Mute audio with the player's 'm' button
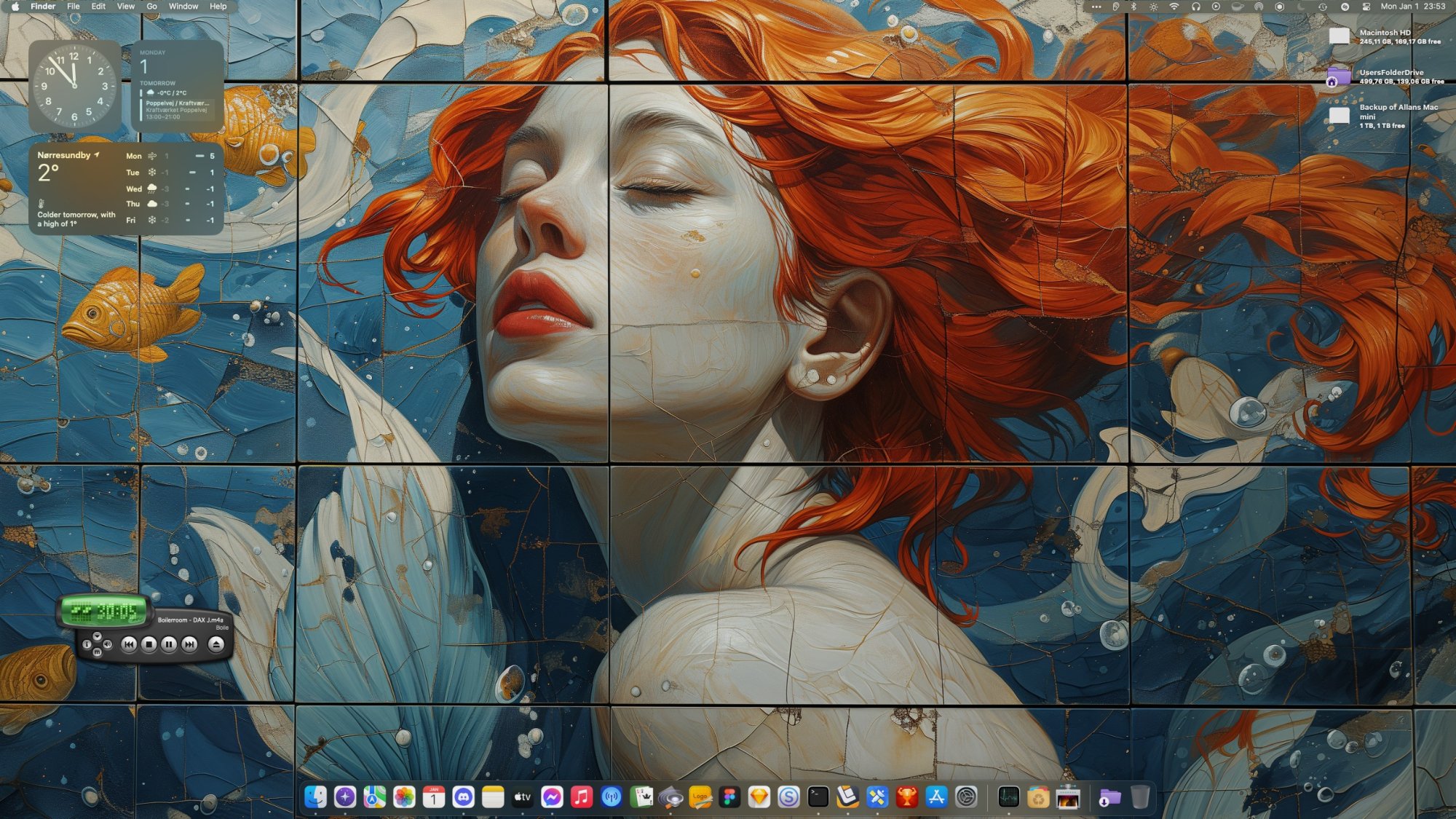The height and width of the screenshot is (819, 1456). (98, 652)
